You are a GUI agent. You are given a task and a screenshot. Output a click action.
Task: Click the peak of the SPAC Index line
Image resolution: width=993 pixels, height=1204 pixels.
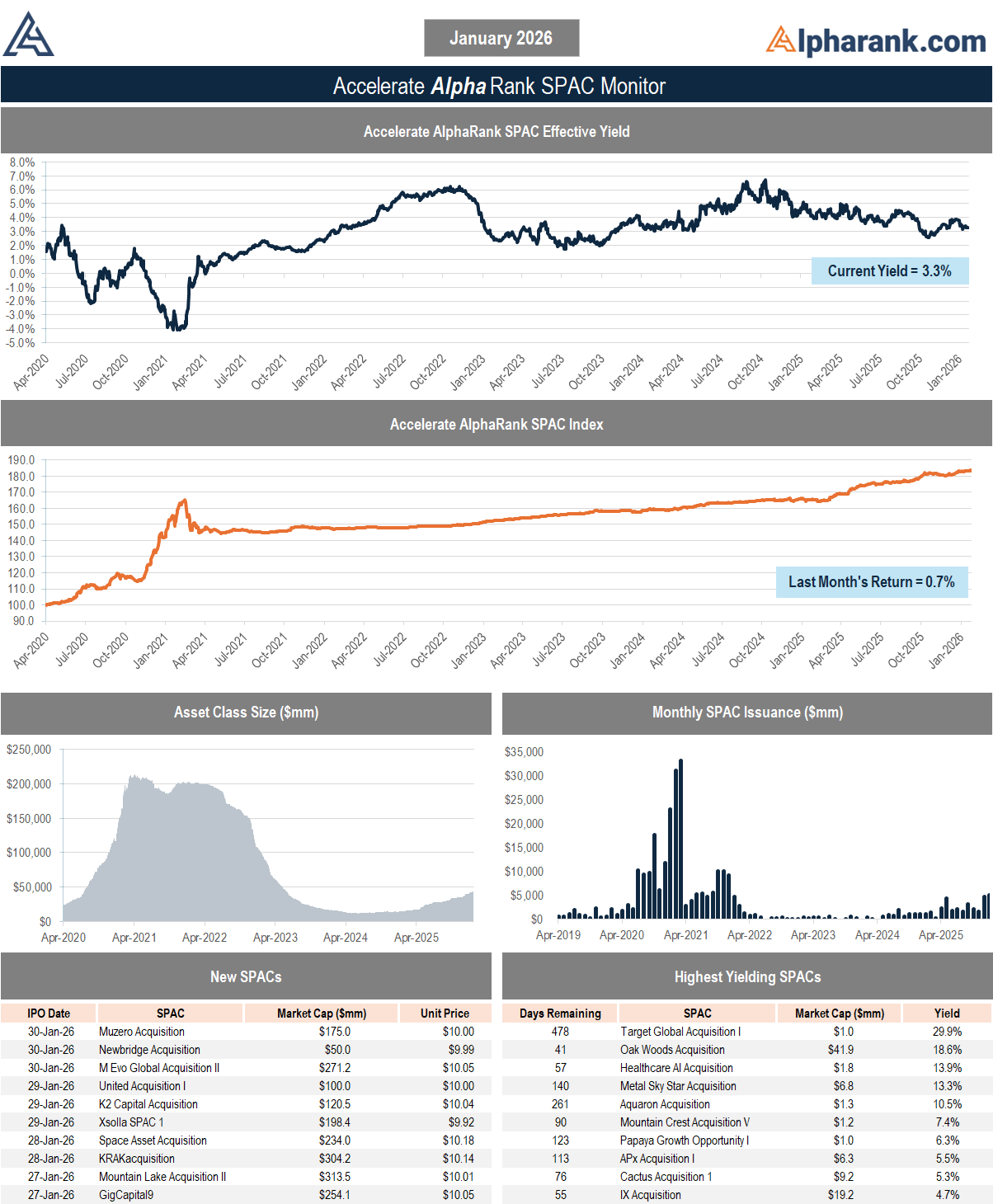(x=185, y=501)
